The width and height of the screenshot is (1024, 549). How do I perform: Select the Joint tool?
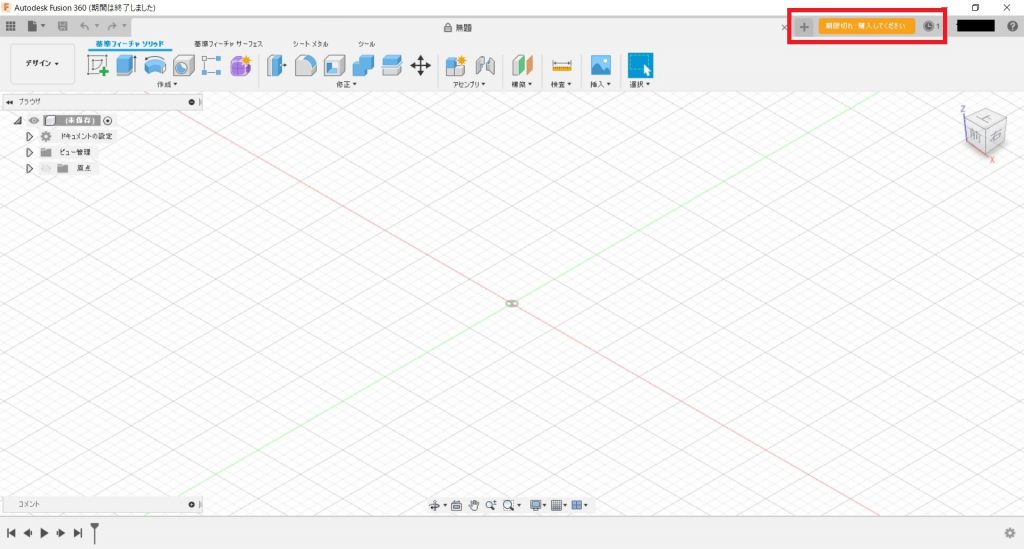485,65
